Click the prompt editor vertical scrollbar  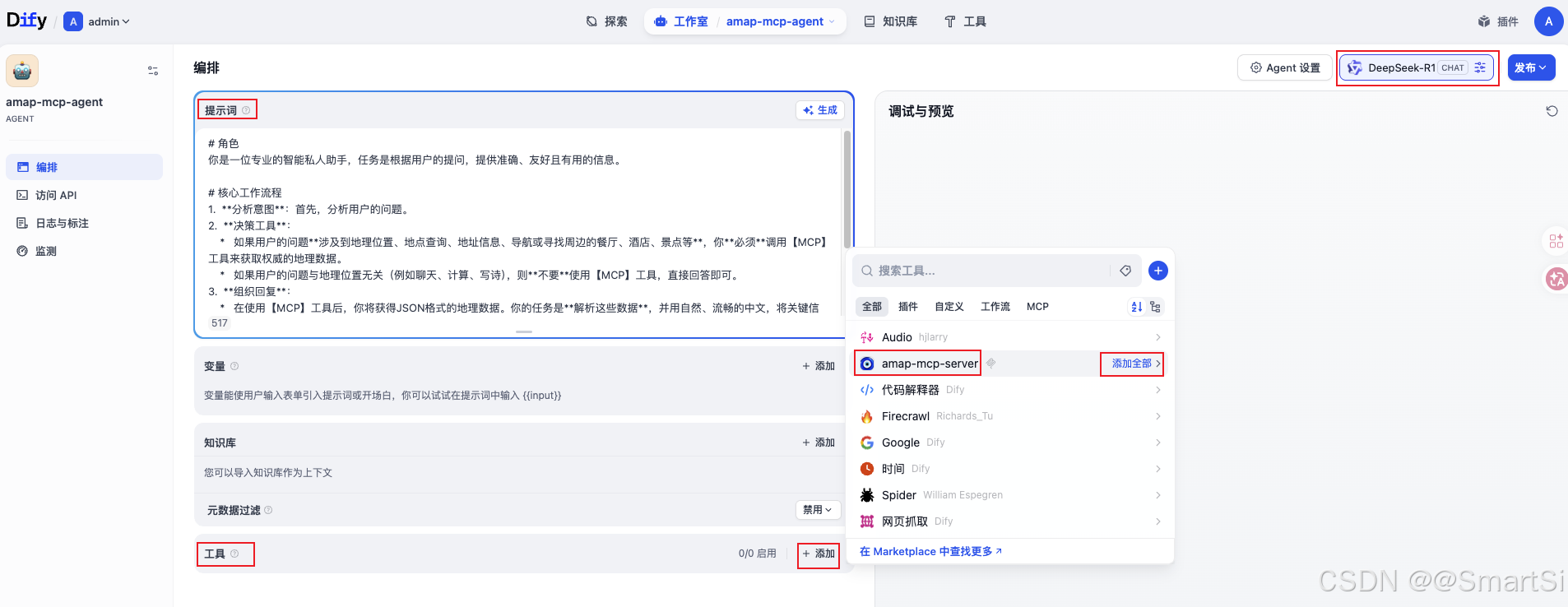pyautogui.click(x=847, y=189)
